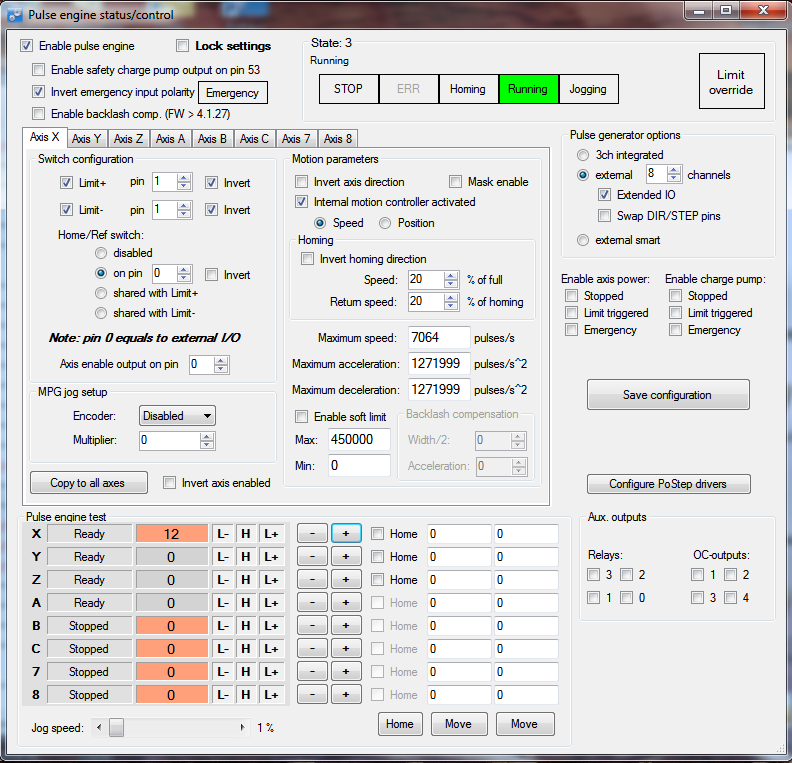Click the Pulse engine app icon in title bar
Viewport: 792px width, 763px height.
16,15
